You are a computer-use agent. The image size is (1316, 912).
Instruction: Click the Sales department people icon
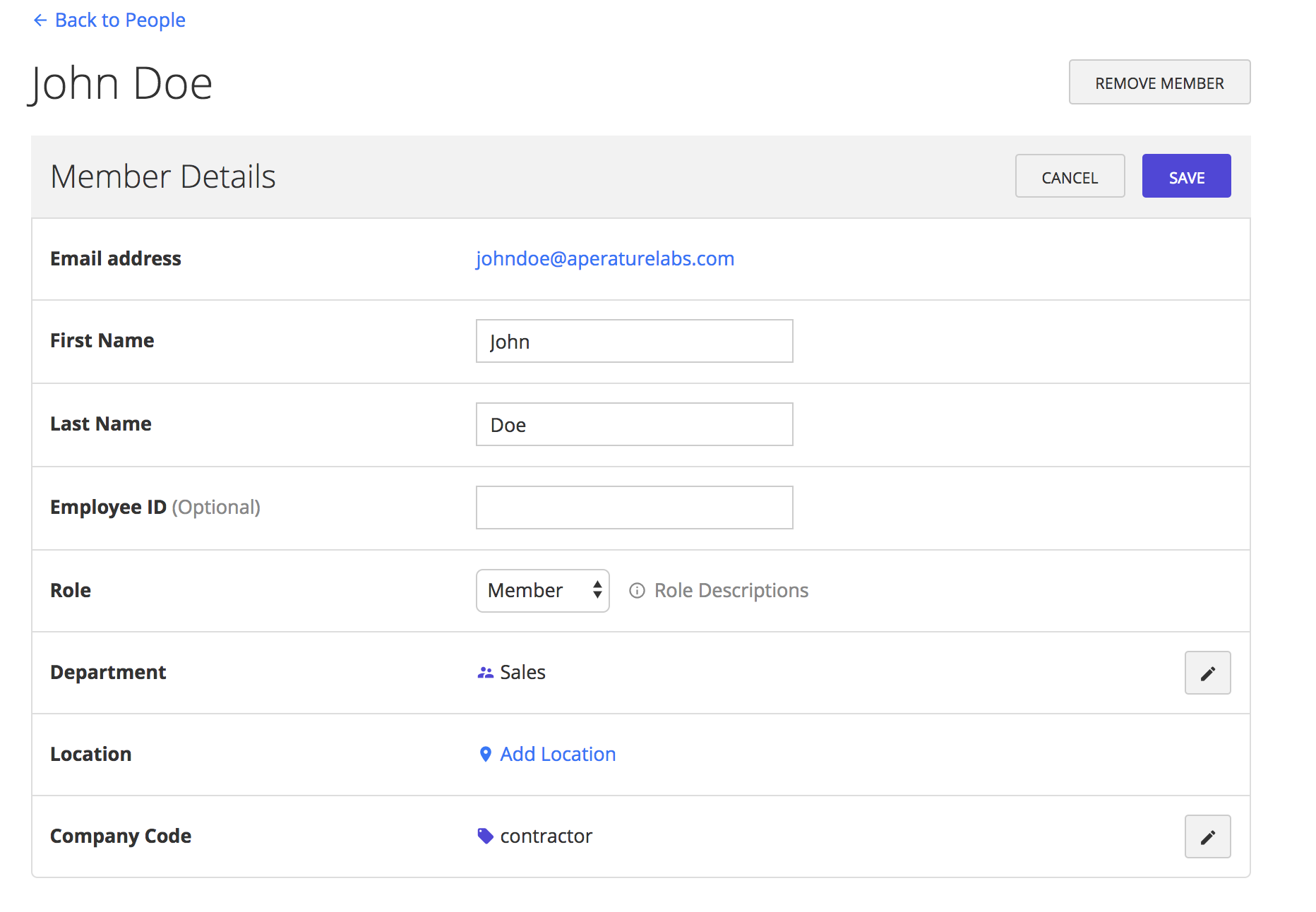point(485,673)
